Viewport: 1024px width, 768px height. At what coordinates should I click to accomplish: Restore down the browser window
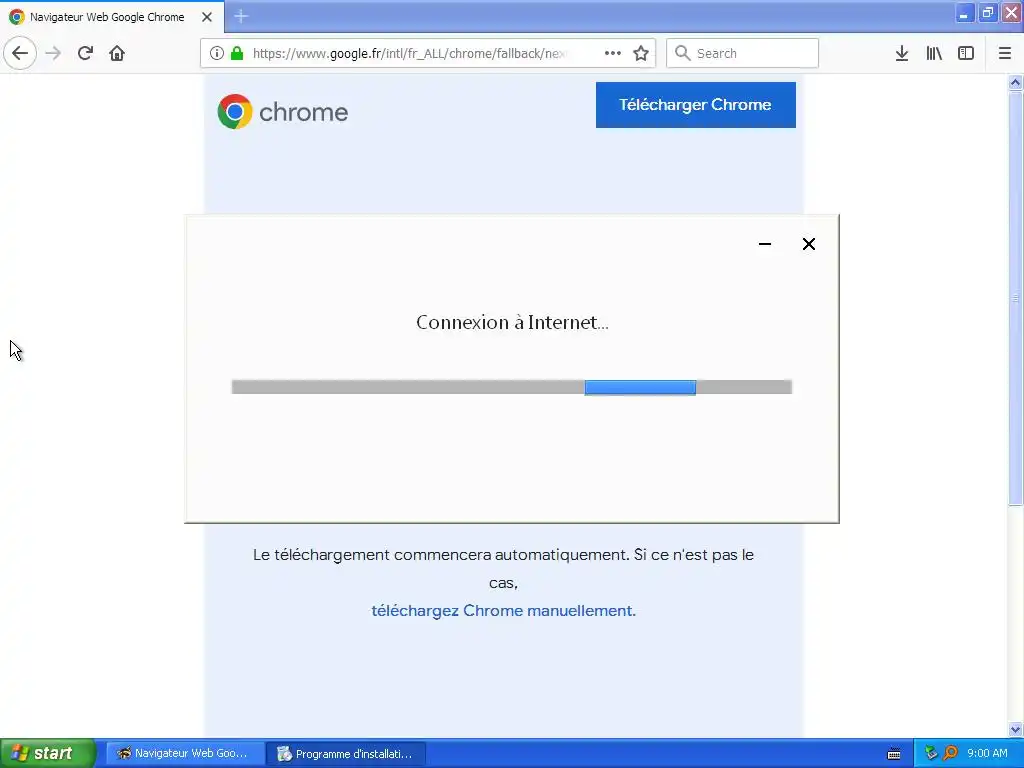[988, 14]
